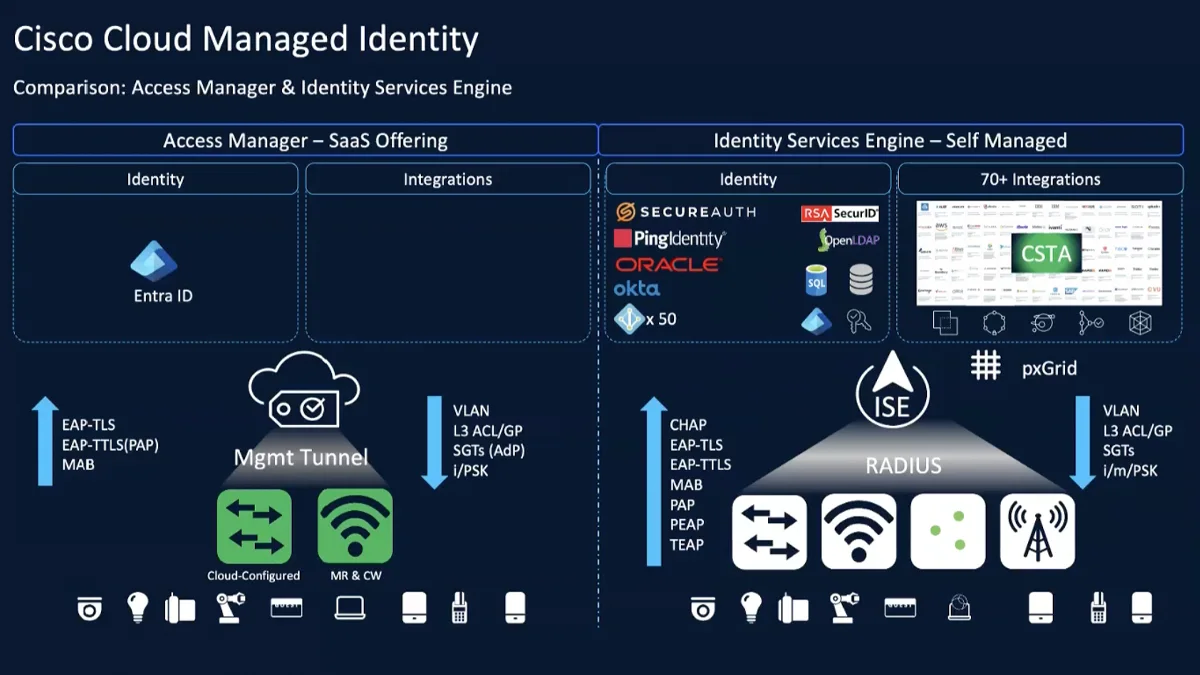The width and height of the screenshot is (1200, 675).
Task: Click the Entra pyramid icon beside the keys icon
Action: pos(816,321)
